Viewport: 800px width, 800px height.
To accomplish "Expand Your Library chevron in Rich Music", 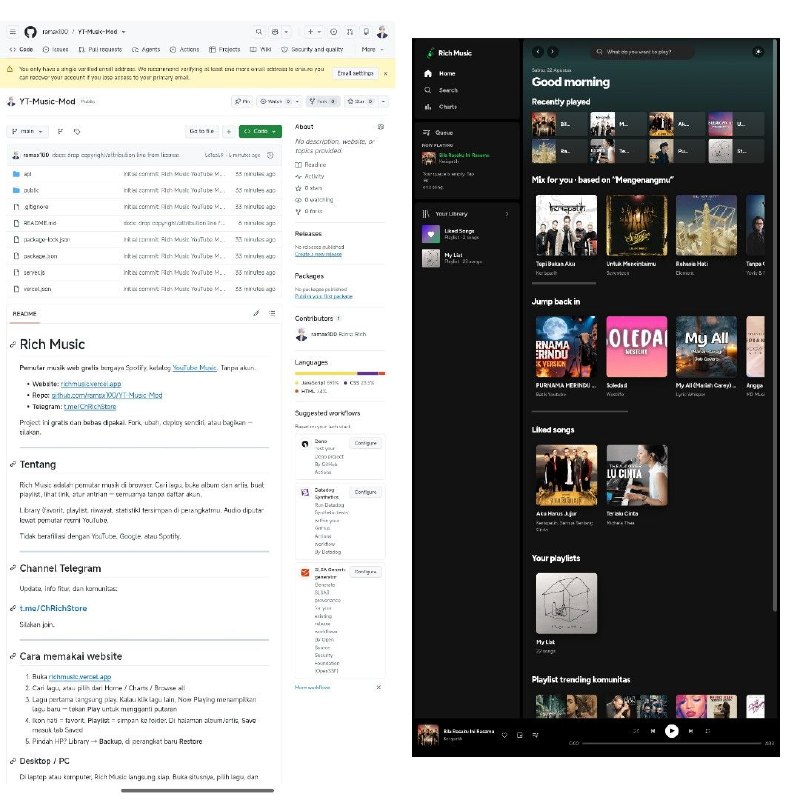I will click(x=507, y=214).
